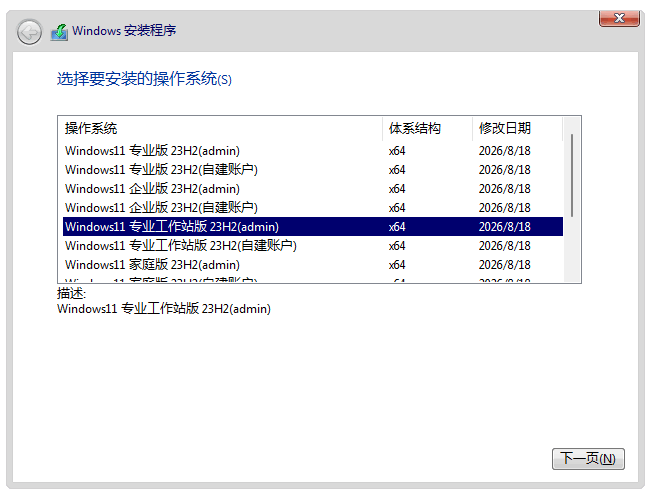The width and height of the screenshot is (657, 504).
Task: Select Windows11 专业版 23H2(admin) row
Action: [x=313, y=151]
